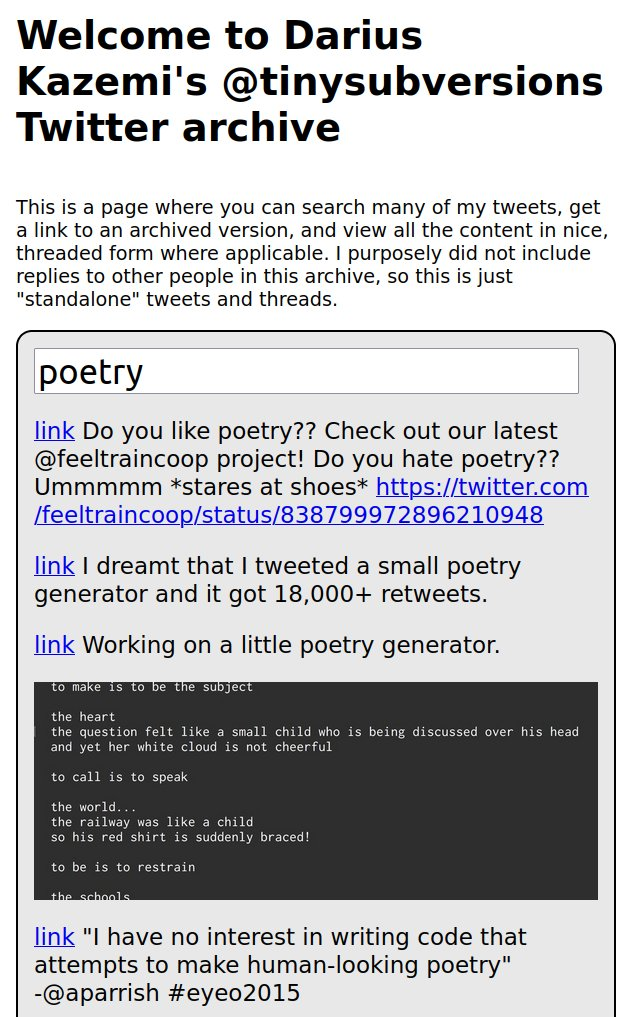Click "to be is to restrain" line in image
Viewport: 619px width, 1017px height.
tap(123, 867)
